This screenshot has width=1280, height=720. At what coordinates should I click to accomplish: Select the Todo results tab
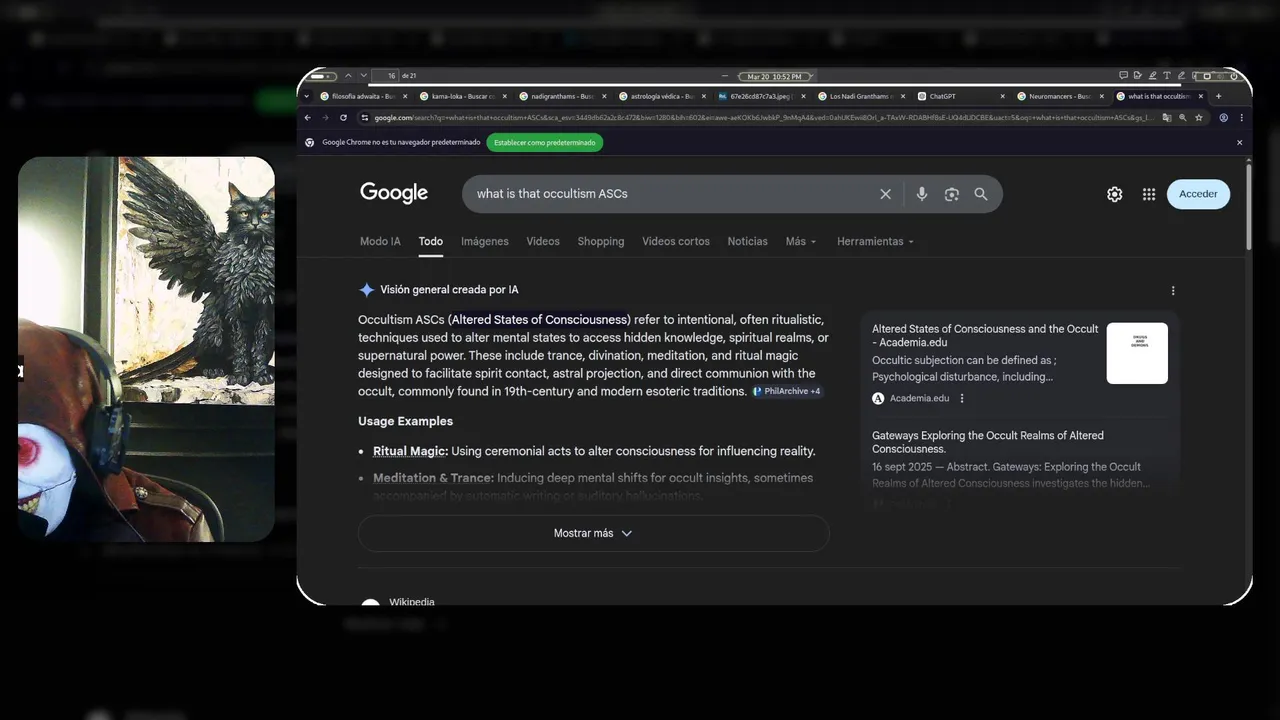(431, 241)
